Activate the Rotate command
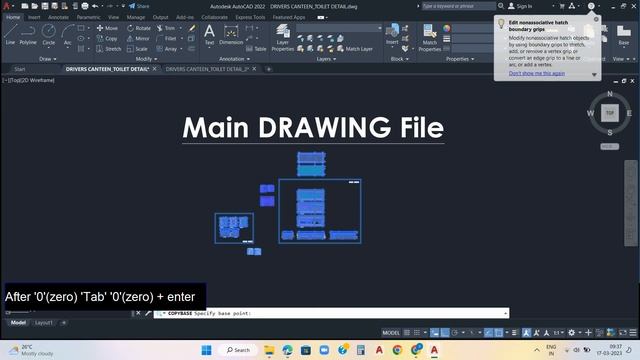 pyautogui.click(x=139, y=28)
